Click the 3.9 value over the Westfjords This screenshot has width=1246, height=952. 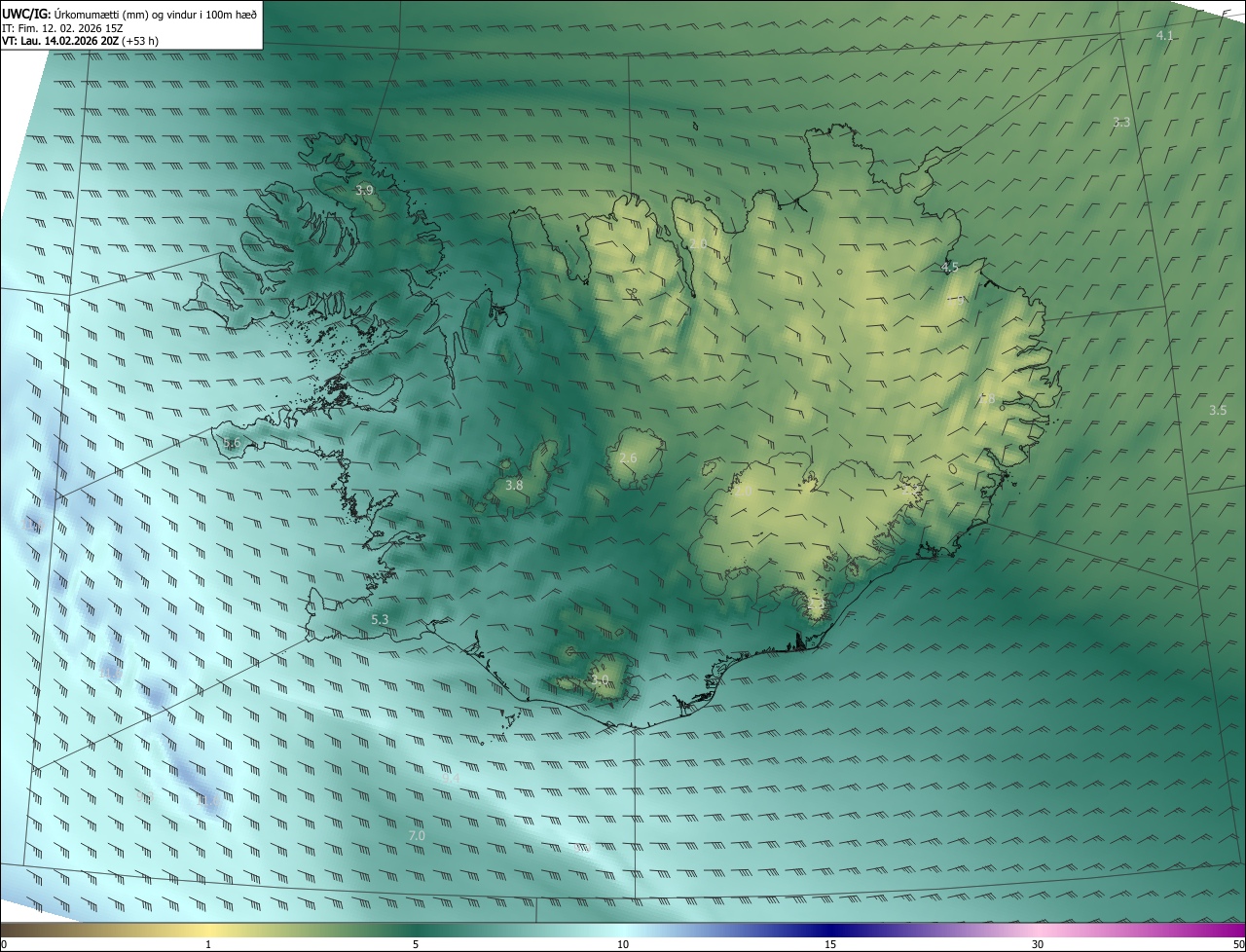(364, 190)
